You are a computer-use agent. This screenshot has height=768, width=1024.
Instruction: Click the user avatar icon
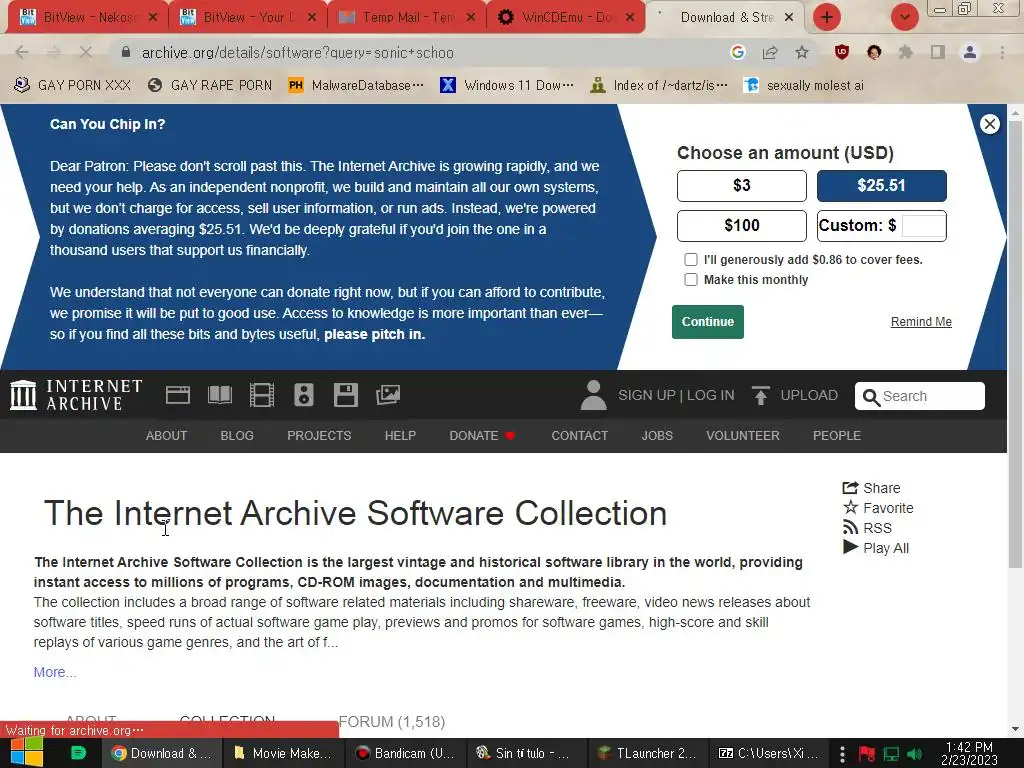pos(593,395)
